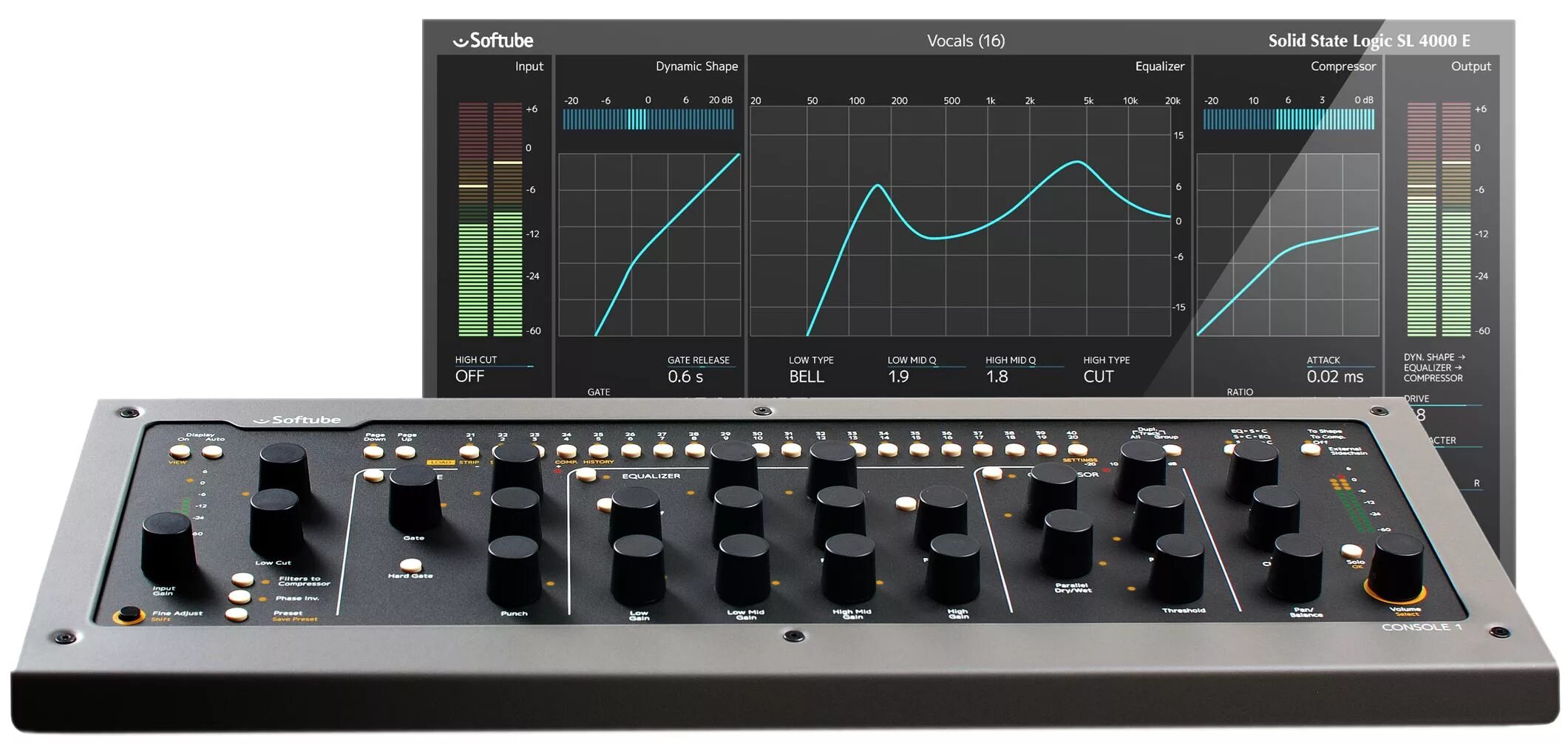Click the Softube logo in the plugin header
The width and height of the screenshot is (1568, 745).
(493, 41)
